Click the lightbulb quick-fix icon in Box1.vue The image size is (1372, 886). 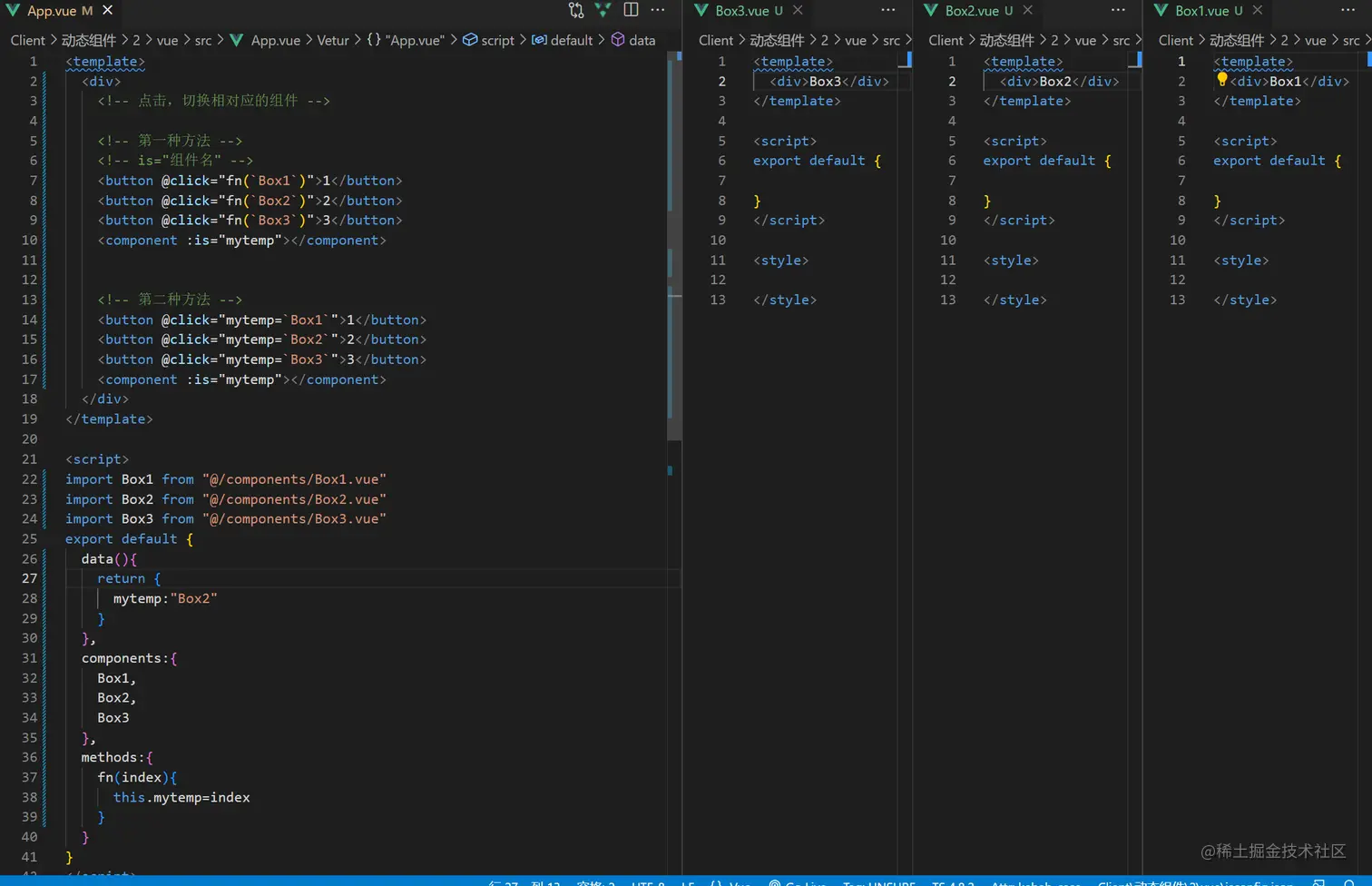point(1221,80)
